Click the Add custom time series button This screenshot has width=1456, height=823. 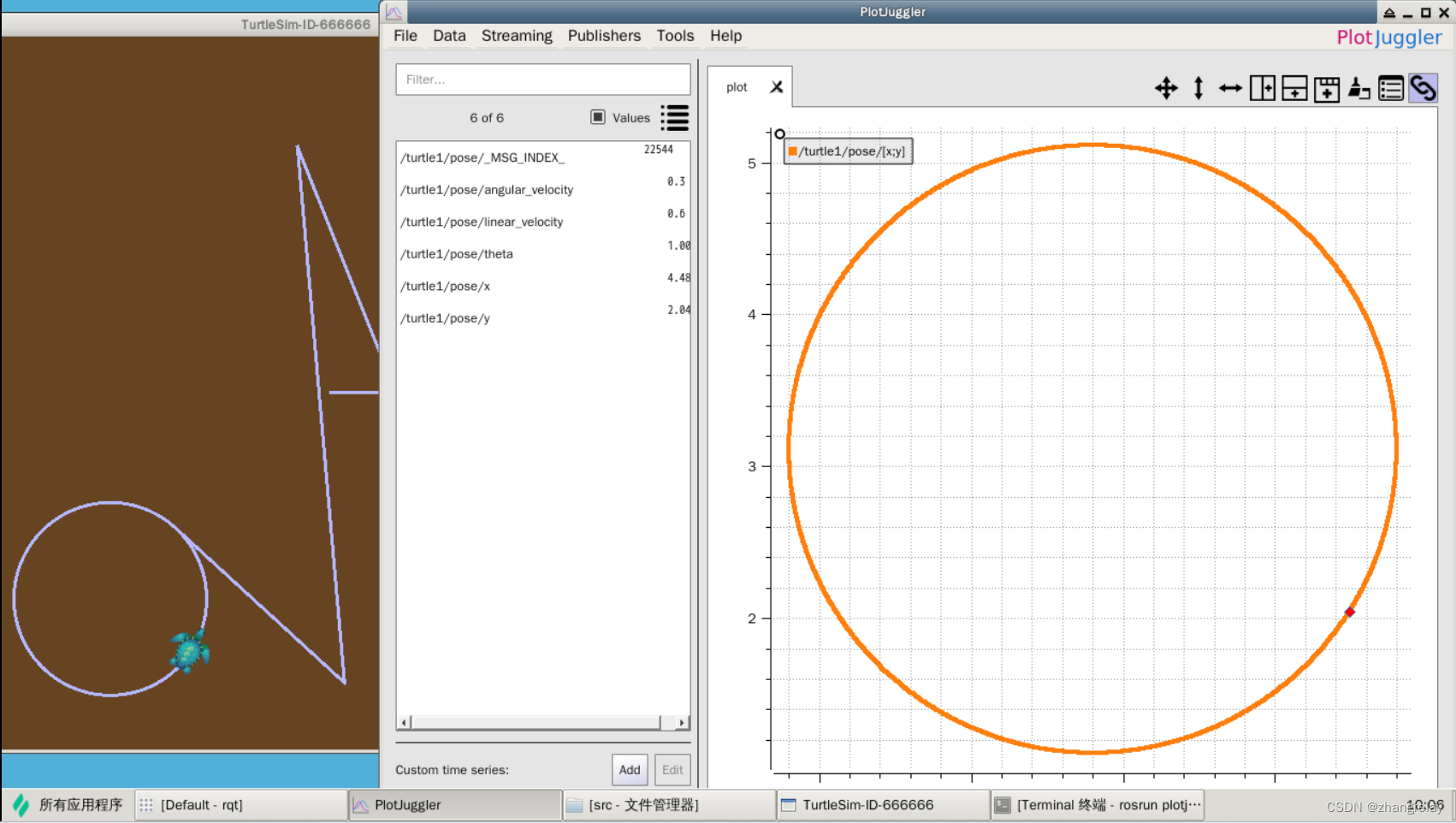click(630, 770)
